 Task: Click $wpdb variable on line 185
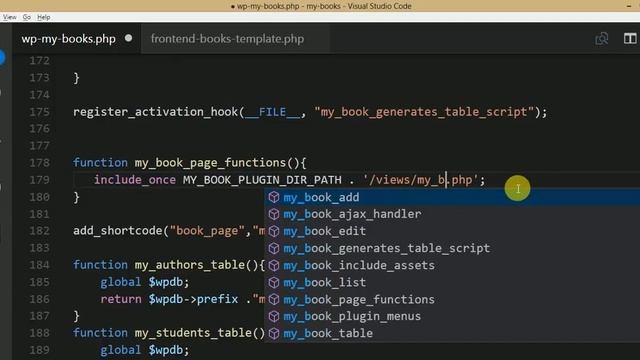[x=166, y=282]
